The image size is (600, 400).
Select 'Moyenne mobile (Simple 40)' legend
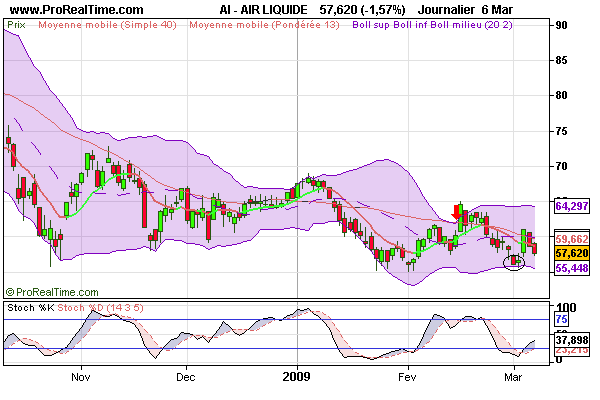[108, 25]
